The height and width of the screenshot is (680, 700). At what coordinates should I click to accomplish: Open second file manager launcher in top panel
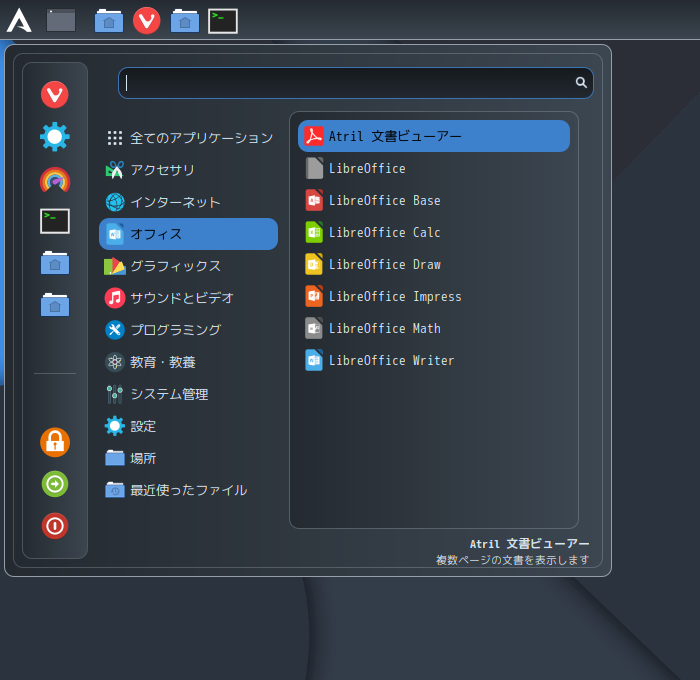[x=185, y=21]
